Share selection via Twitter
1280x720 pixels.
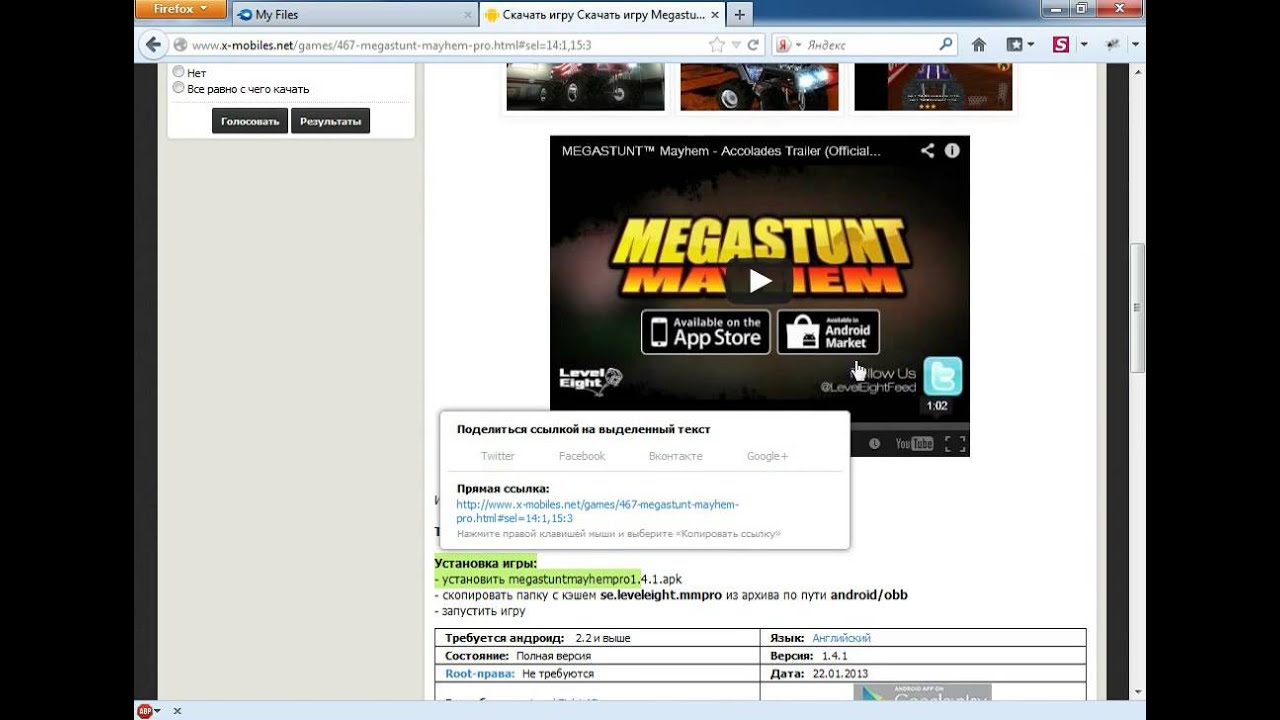(497, 456)
